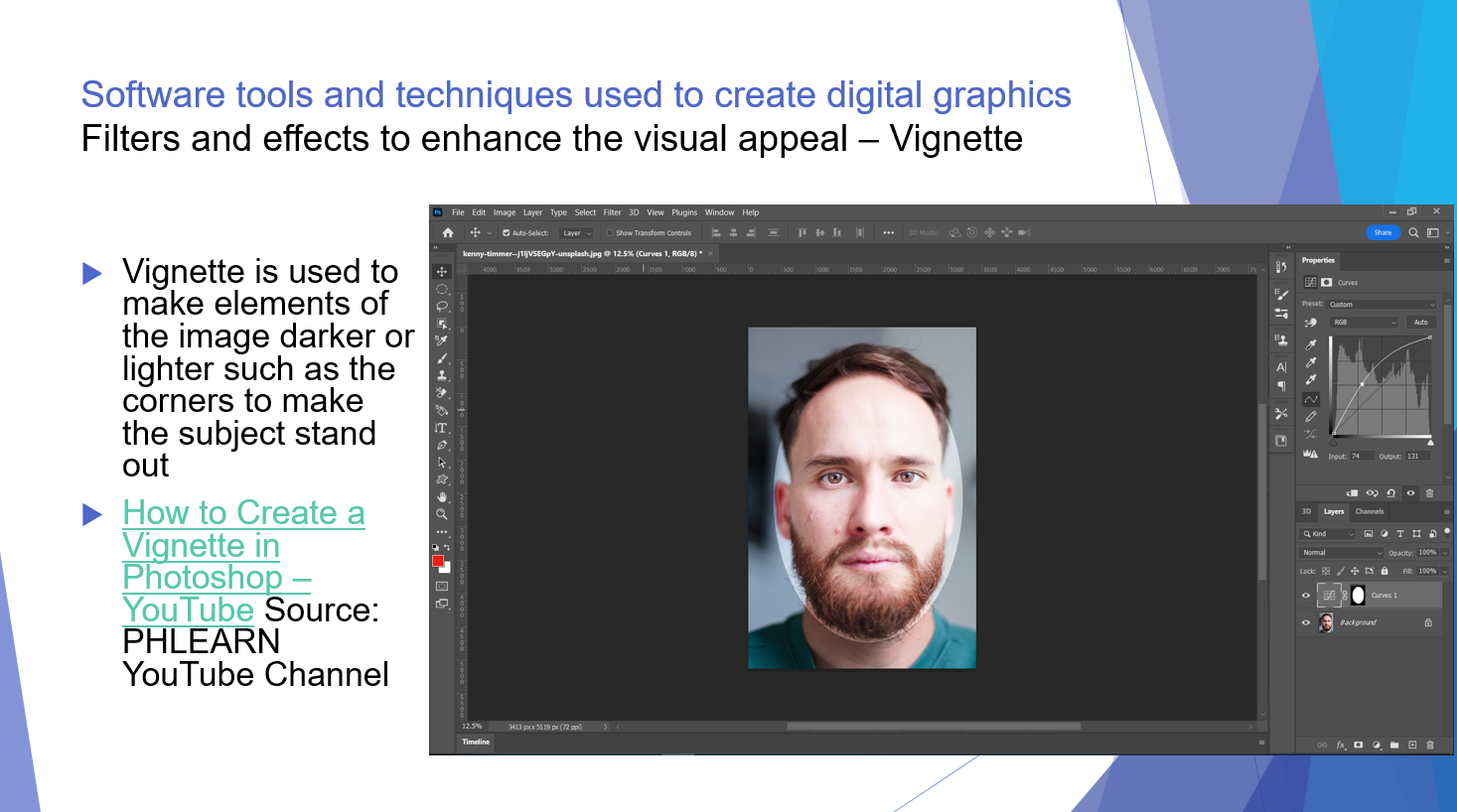
Task: Delete the adjustment layer from the Properties panel
Action: (1430, 492)
